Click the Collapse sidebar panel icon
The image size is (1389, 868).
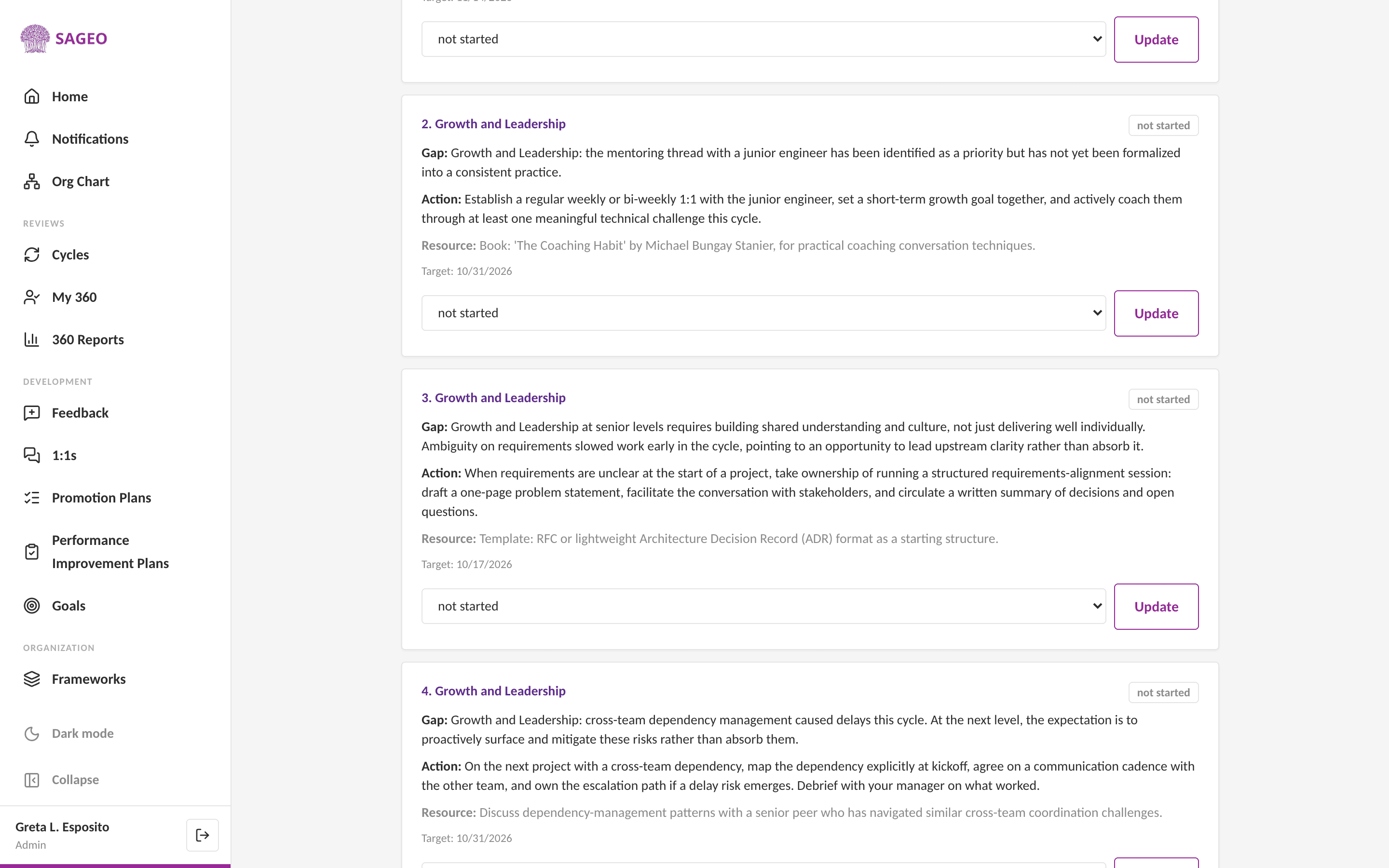pyautogui.click(x=31, y=780)
